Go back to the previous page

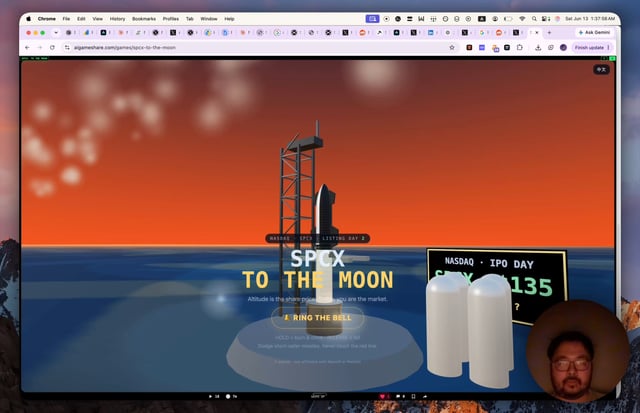[27, 48]
